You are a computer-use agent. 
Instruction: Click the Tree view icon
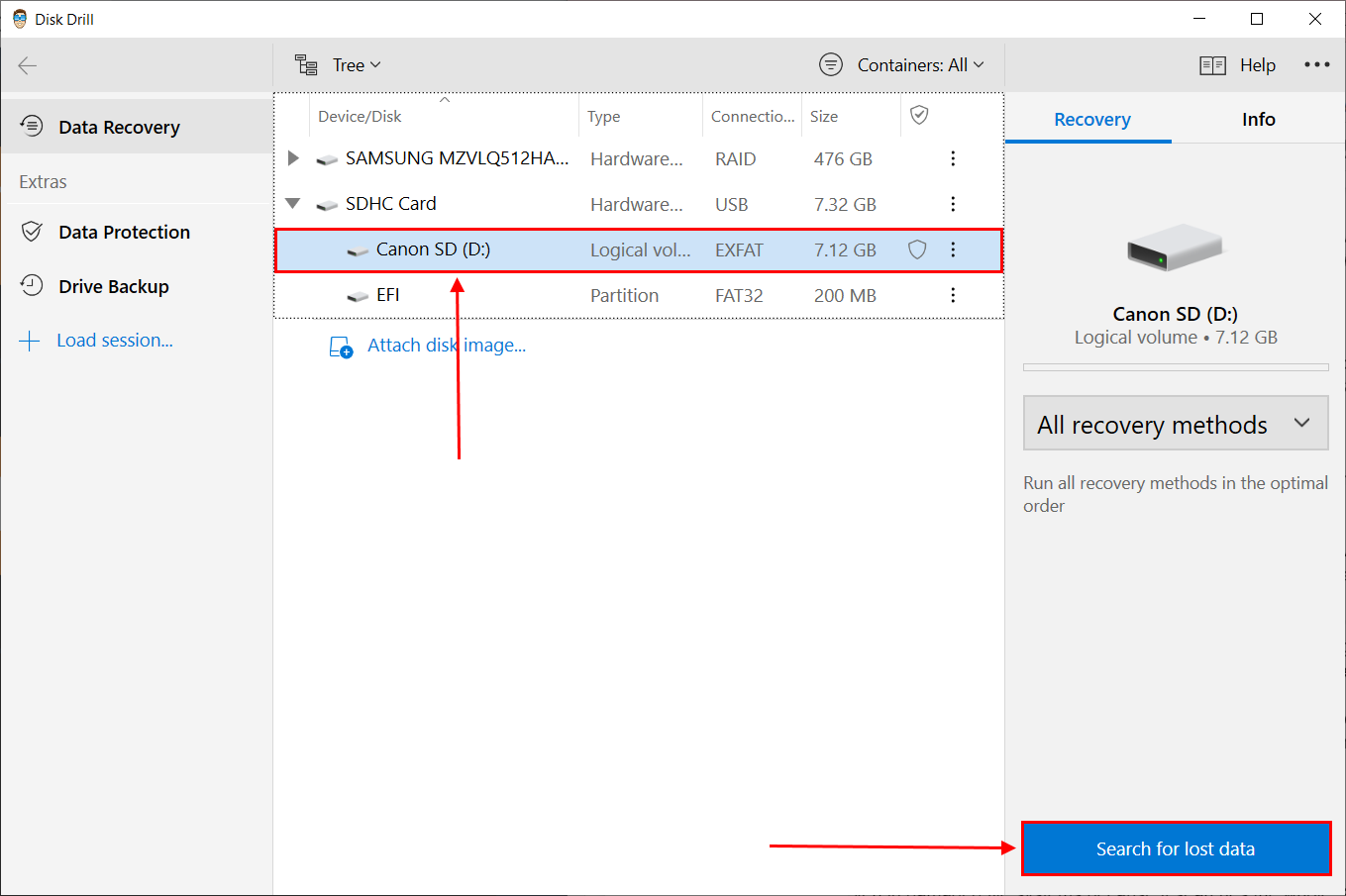click(x=306, y=65)
